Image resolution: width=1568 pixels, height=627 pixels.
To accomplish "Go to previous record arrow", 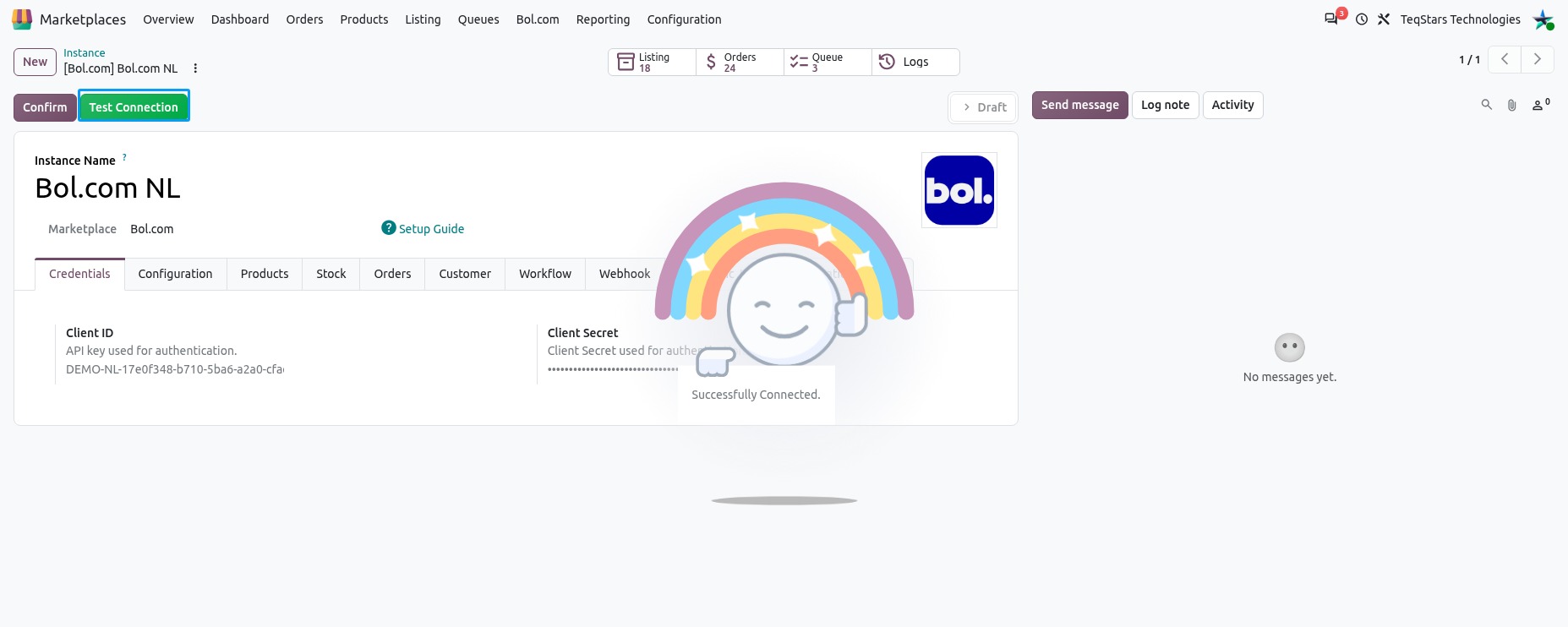I will [x=1505, y=59].
